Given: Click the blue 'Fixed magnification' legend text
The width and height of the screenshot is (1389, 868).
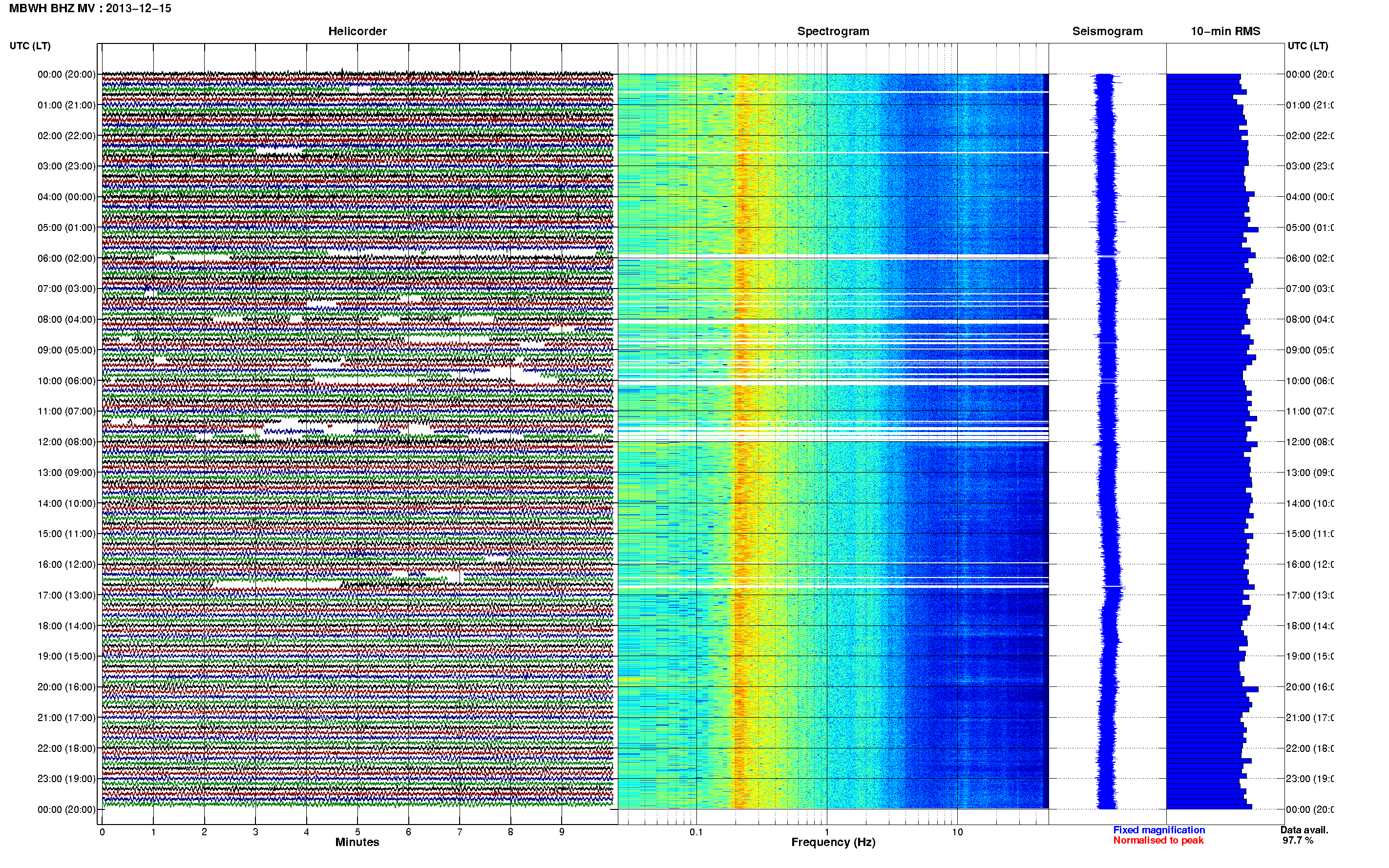Looking at the screenshot, I should point(1159,830).
